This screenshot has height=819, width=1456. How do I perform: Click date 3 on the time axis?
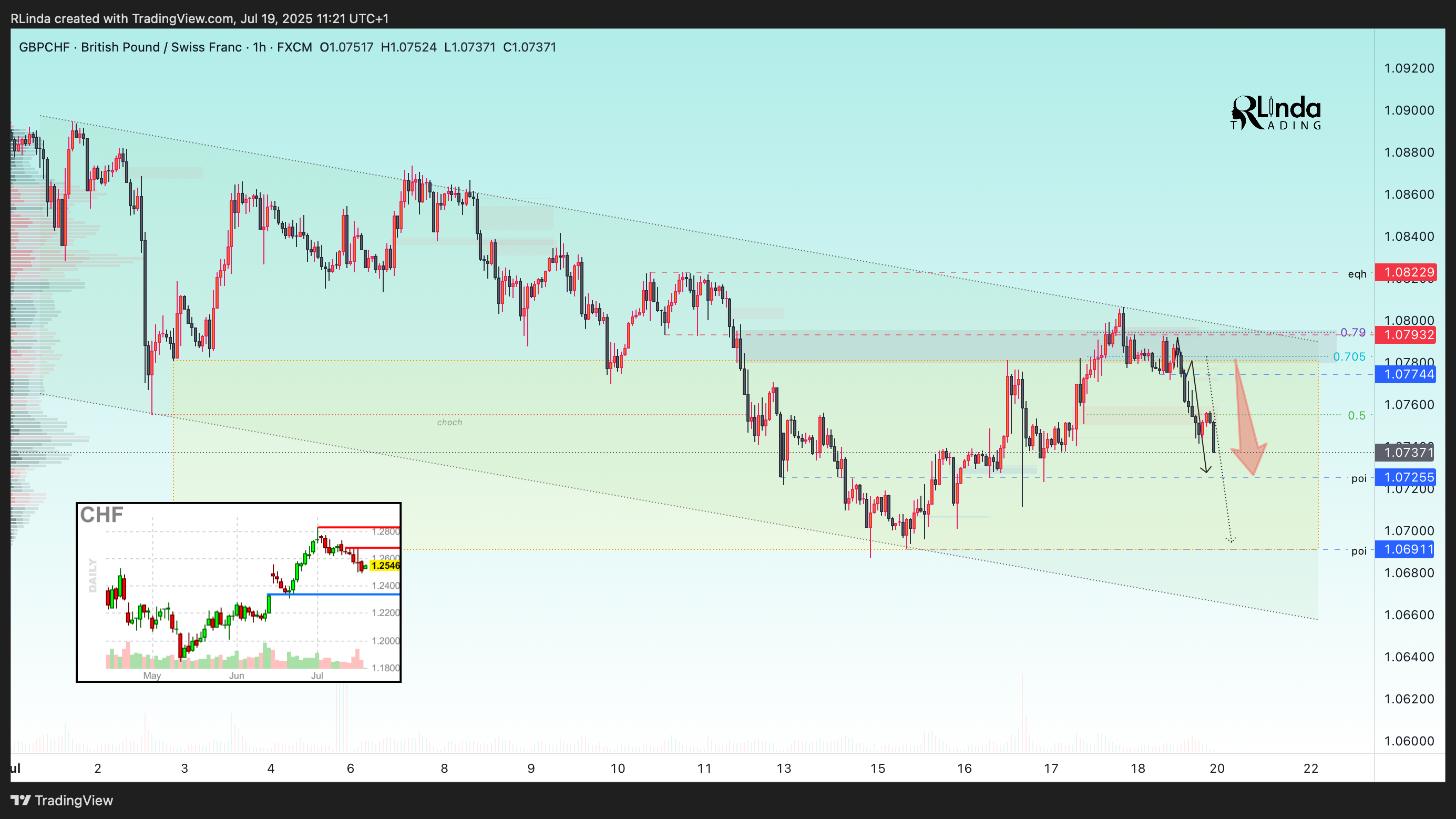tap(184, 769)
